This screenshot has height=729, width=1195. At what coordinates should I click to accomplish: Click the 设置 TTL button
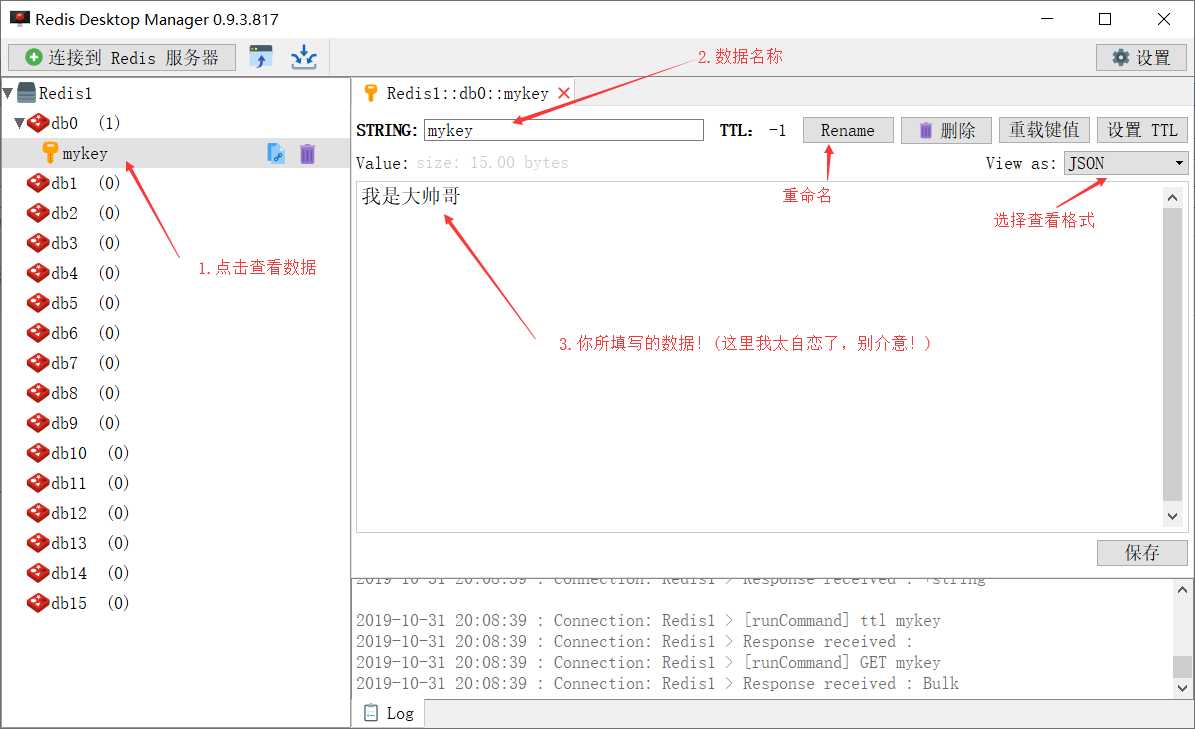[x=1142, y=130]
